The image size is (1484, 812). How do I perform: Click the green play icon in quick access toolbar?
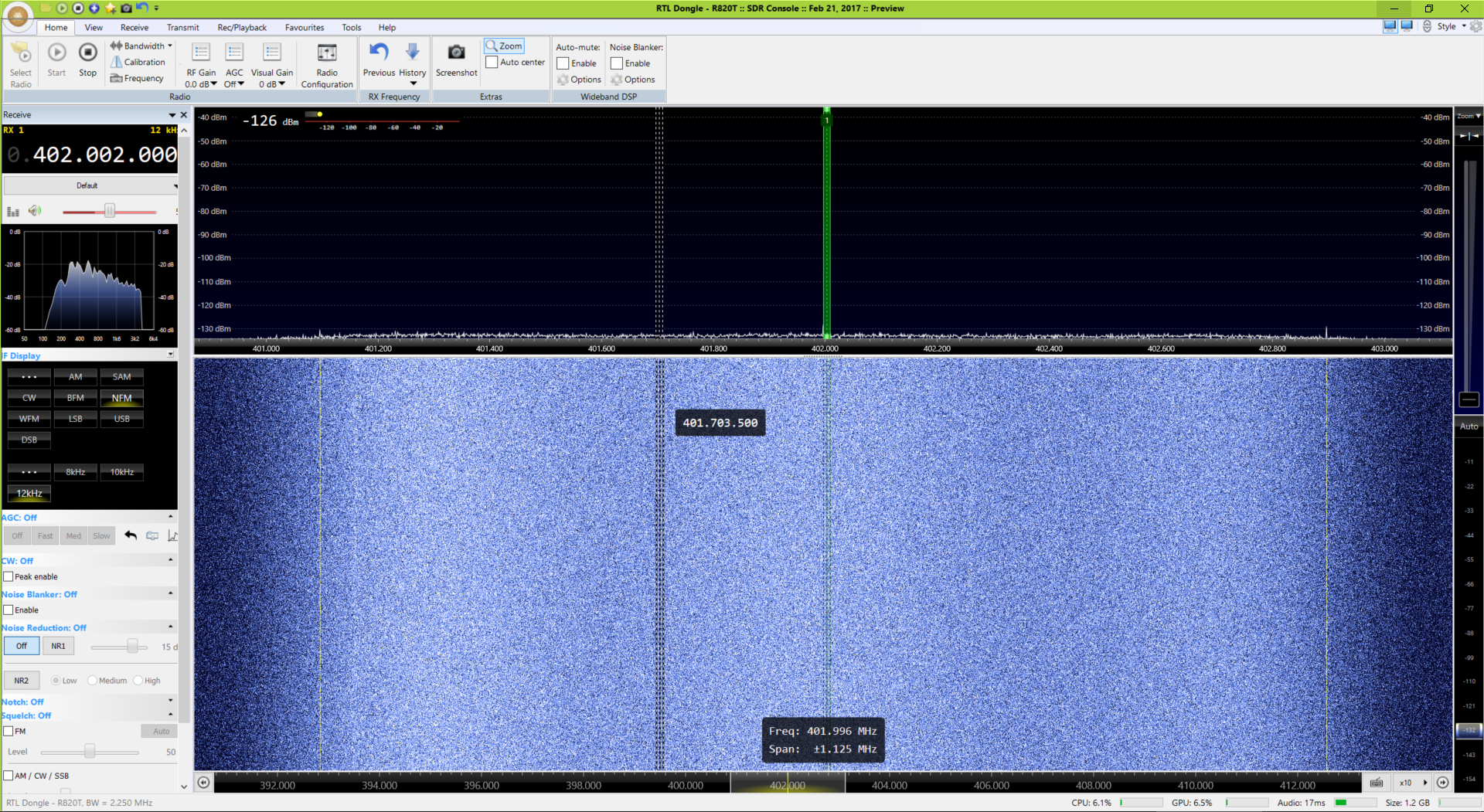point(62,8)
